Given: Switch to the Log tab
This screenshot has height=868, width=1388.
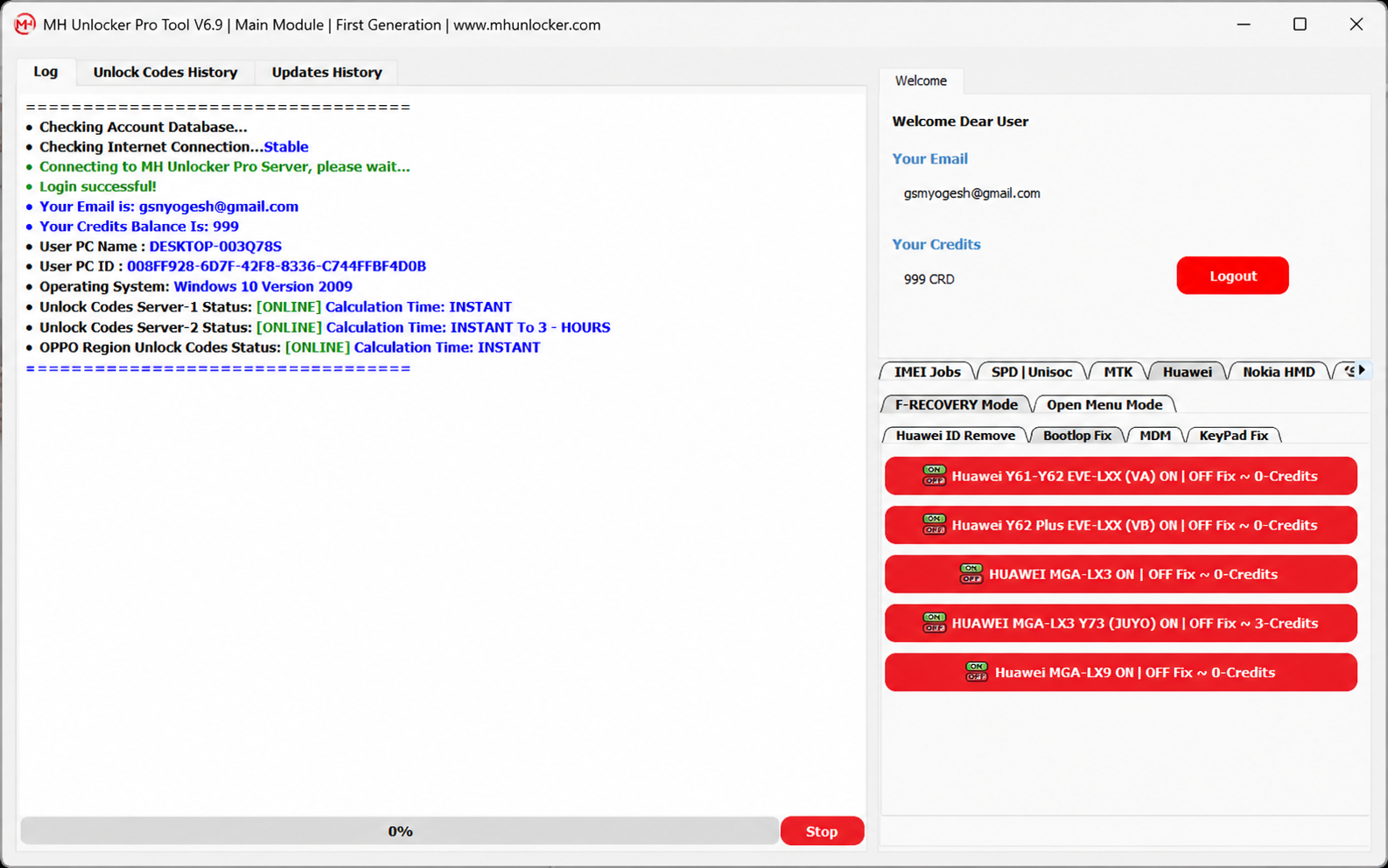Looking at the screenshot, I should tap(46, 72).
